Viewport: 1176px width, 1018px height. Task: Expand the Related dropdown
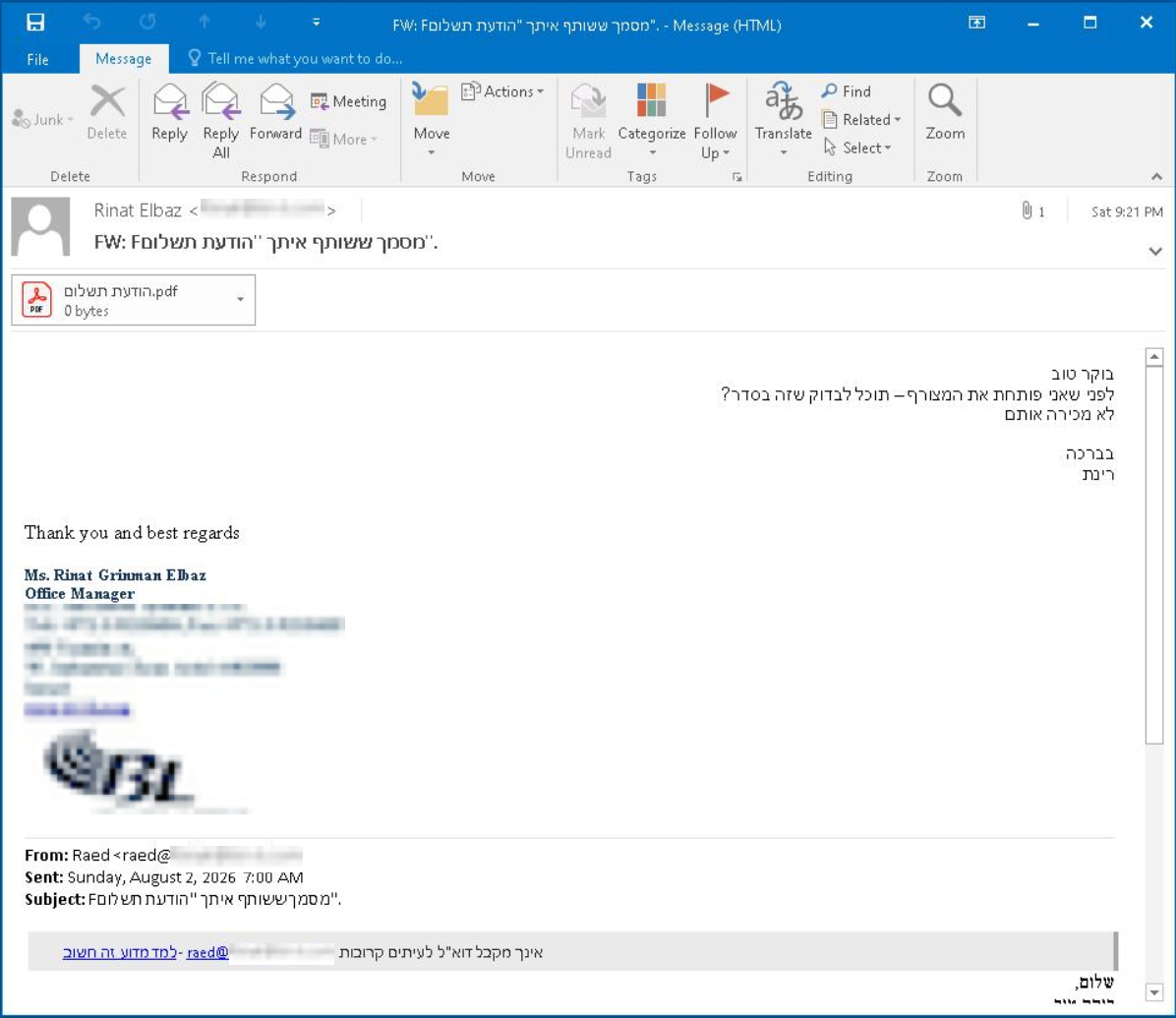861,119
